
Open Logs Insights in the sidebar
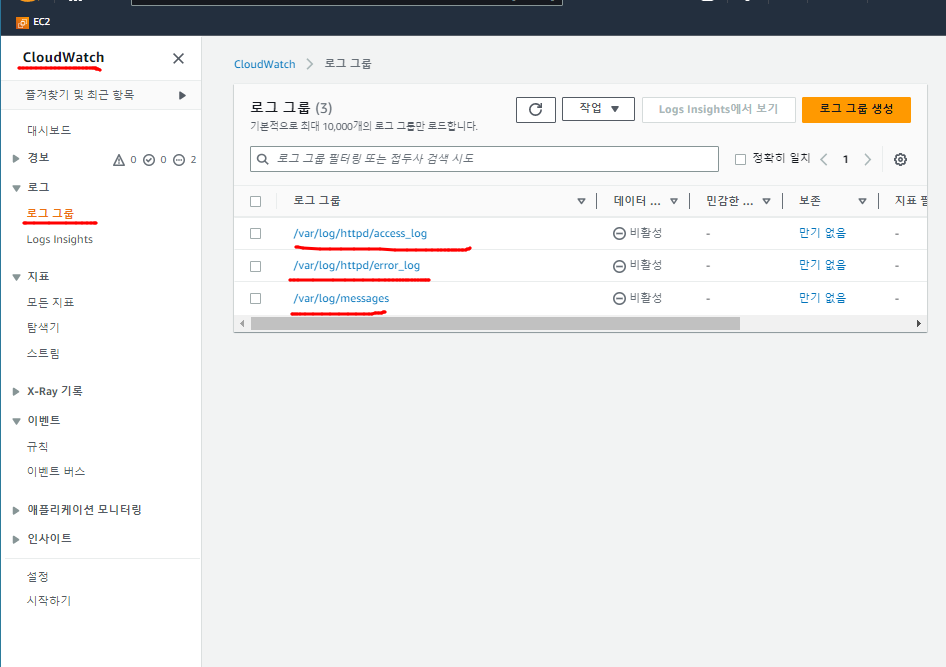(60, 239)
